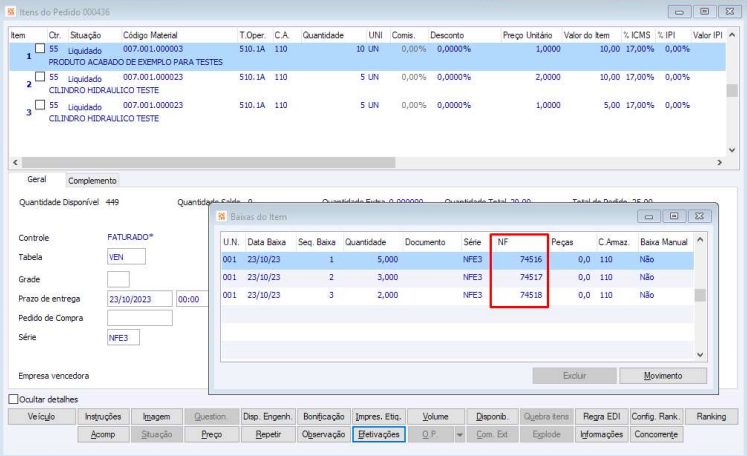Maximize the Baixas do Item window
Viewport: 747px width, 456px height.
(674, 216)
